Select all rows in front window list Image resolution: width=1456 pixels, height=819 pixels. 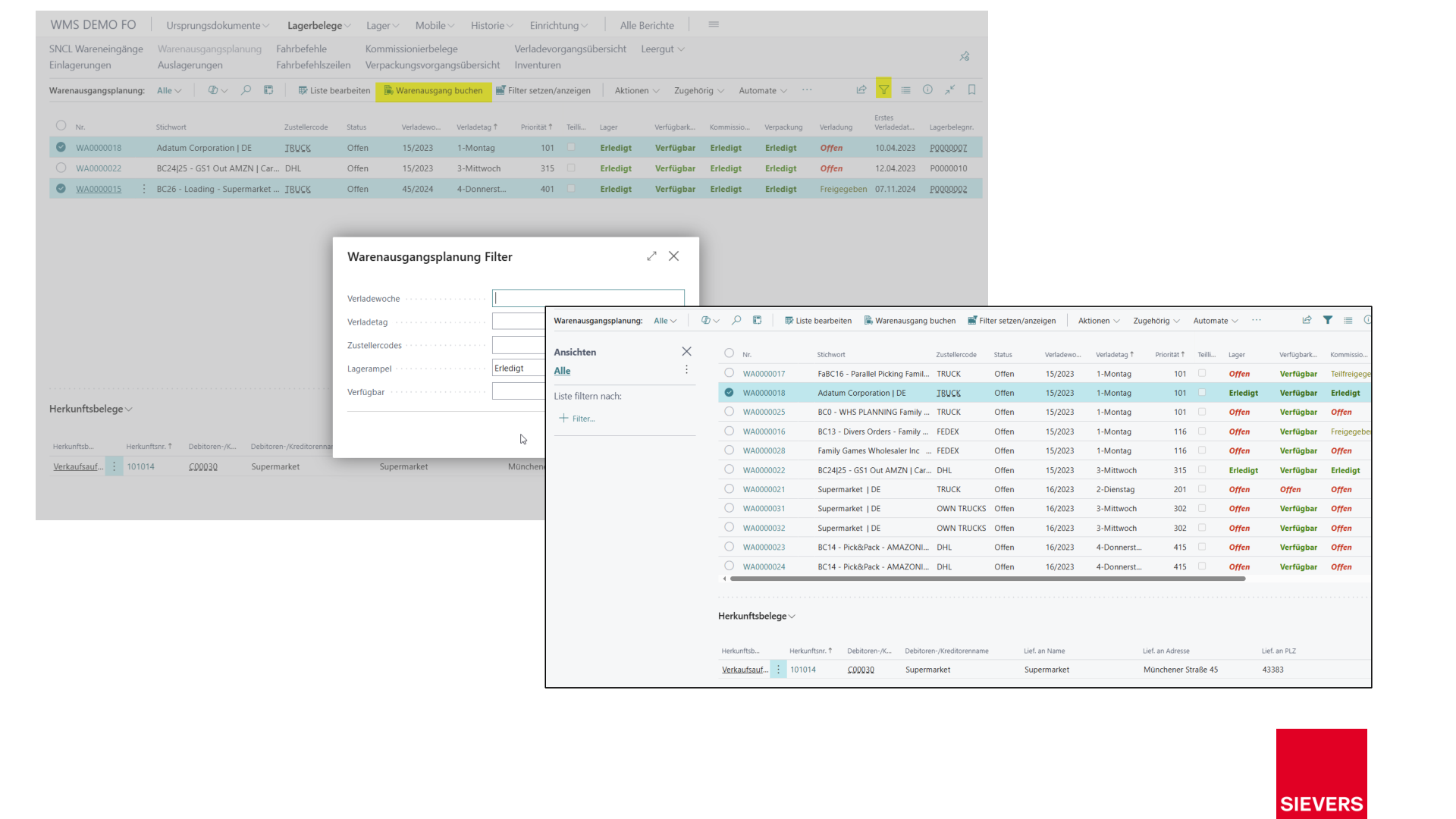pyautogui.click(x=729, y=353)
